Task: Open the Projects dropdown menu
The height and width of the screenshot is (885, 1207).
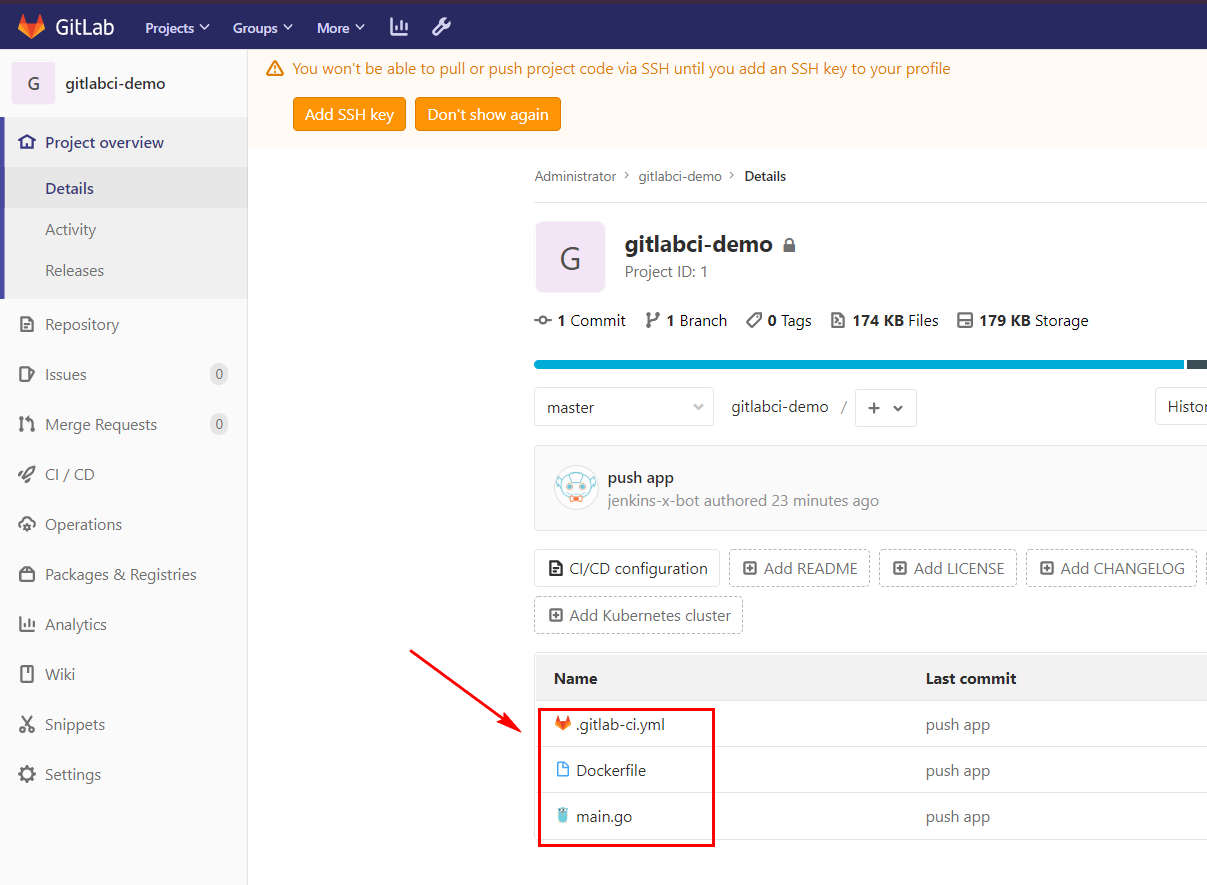Action: click(x=177, y=28)
